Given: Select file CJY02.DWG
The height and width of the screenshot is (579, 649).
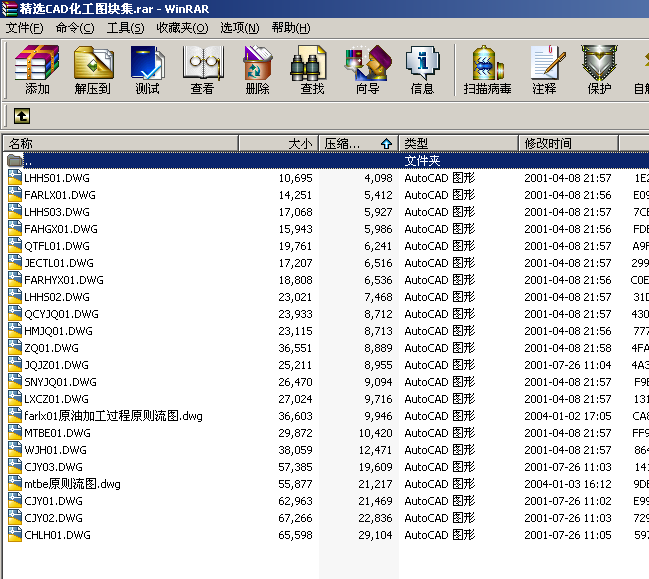Looking at the screenshot, I should (x=53, y=518).
